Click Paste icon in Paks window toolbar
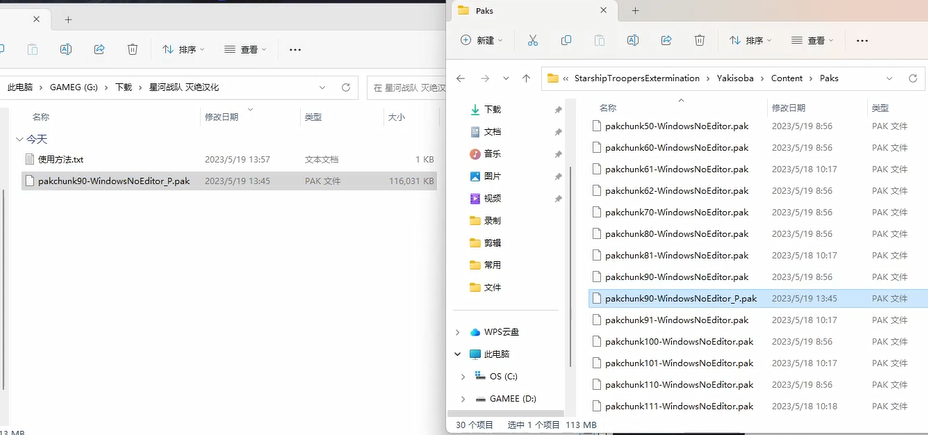The width and height of the screenshot is (928, 435). [x=600, y=40]
